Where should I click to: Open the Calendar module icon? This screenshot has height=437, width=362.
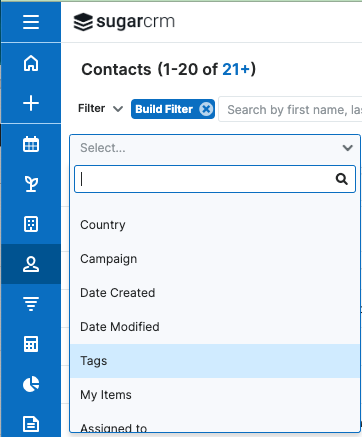pyautogui.click(x=31, y=144)
